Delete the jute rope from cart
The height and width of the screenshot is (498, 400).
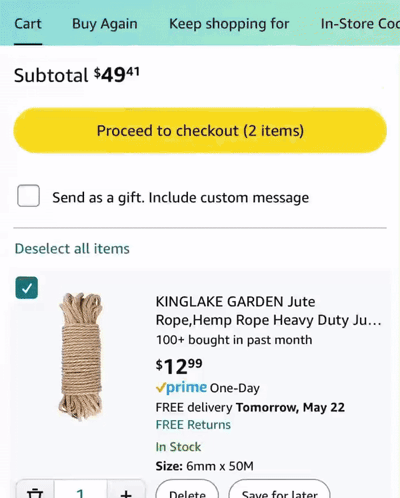click(187, 491)
